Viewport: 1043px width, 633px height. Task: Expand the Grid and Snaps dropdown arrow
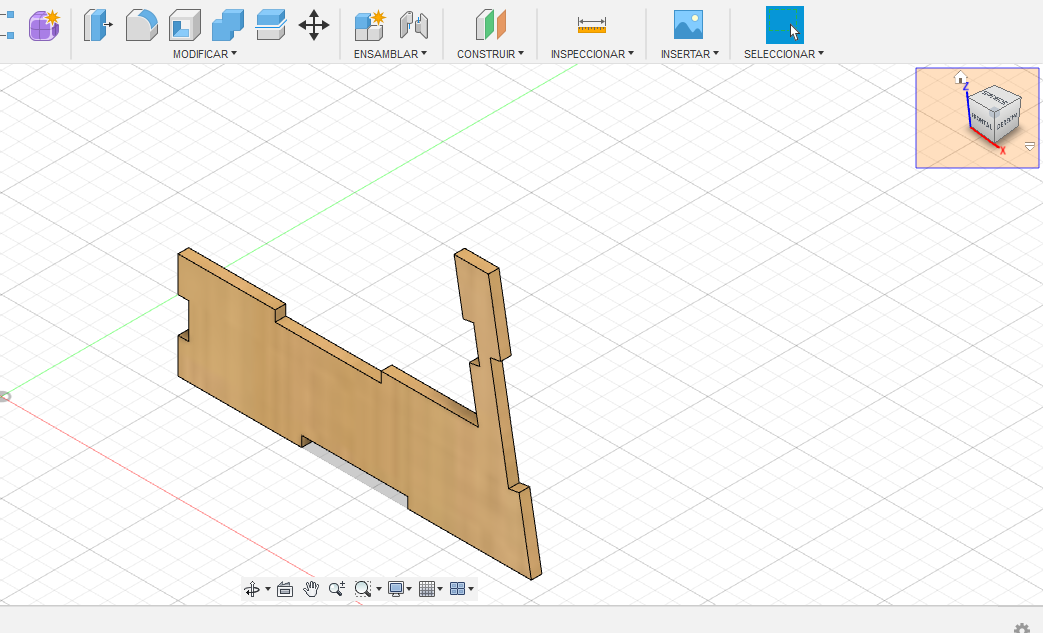coord(440,589)
